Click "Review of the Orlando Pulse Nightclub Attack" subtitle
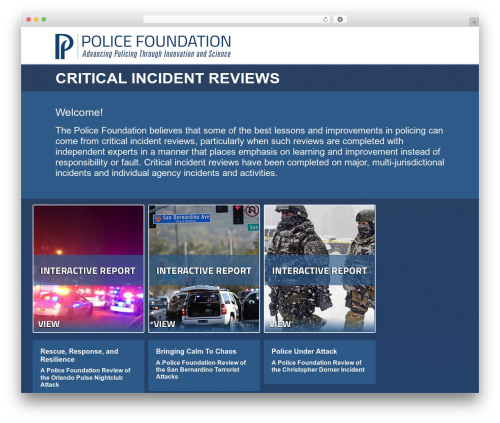The image size is (500, 423). [85, 378]
